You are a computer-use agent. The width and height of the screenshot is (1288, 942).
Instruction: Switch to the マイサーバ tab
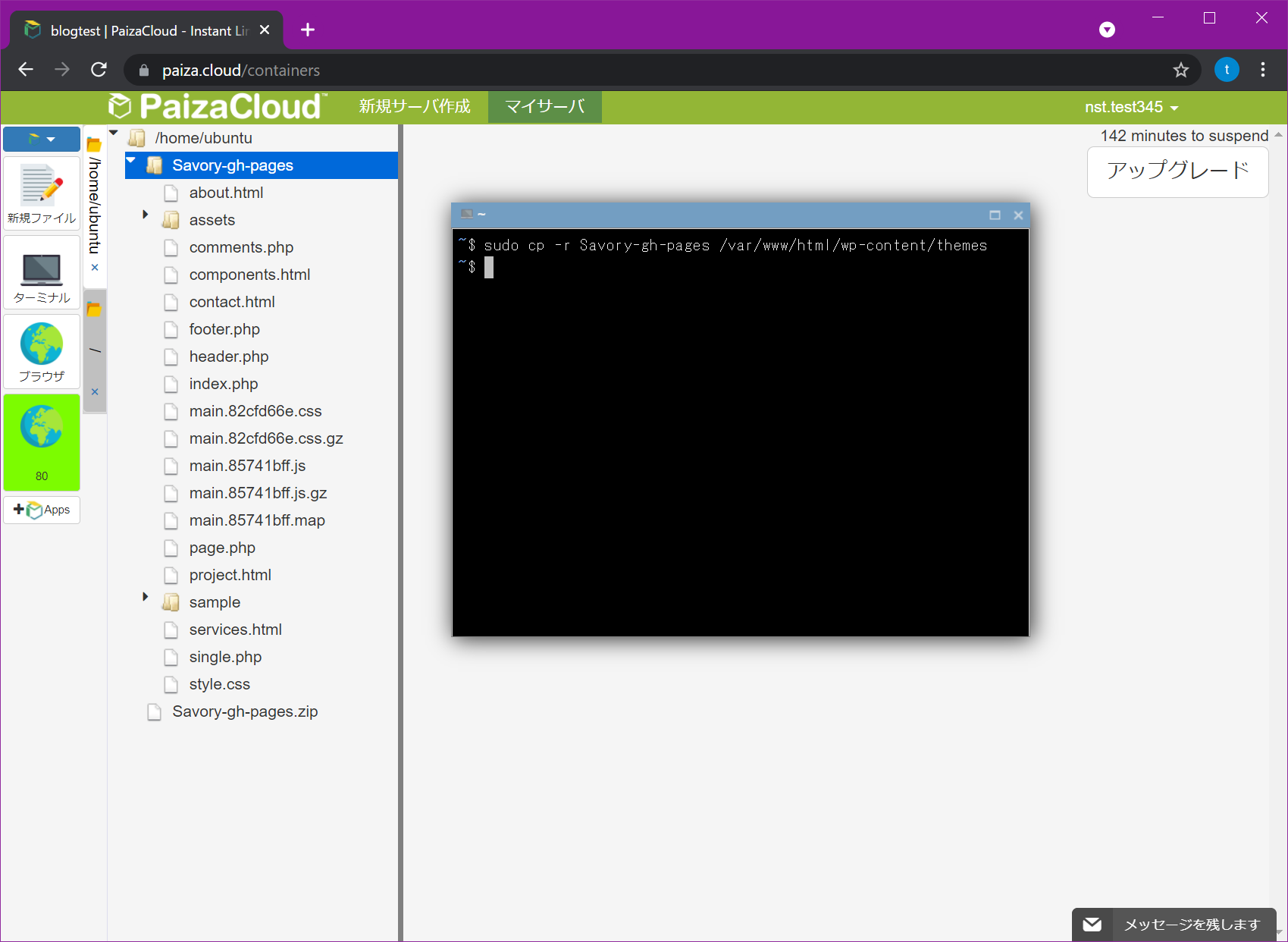pyautogui.click(x=545, y=107)
